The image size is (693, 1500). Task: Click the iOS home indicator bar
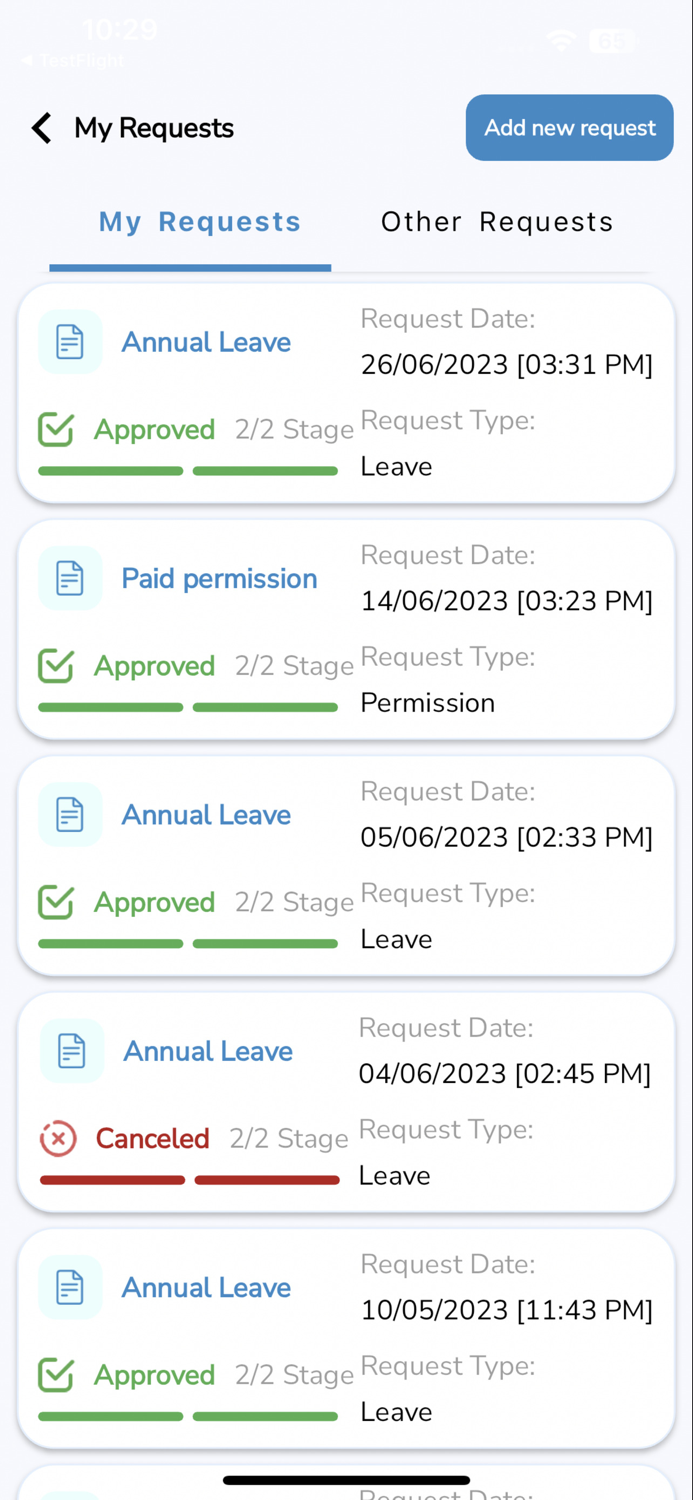(x=346, y=1480)
